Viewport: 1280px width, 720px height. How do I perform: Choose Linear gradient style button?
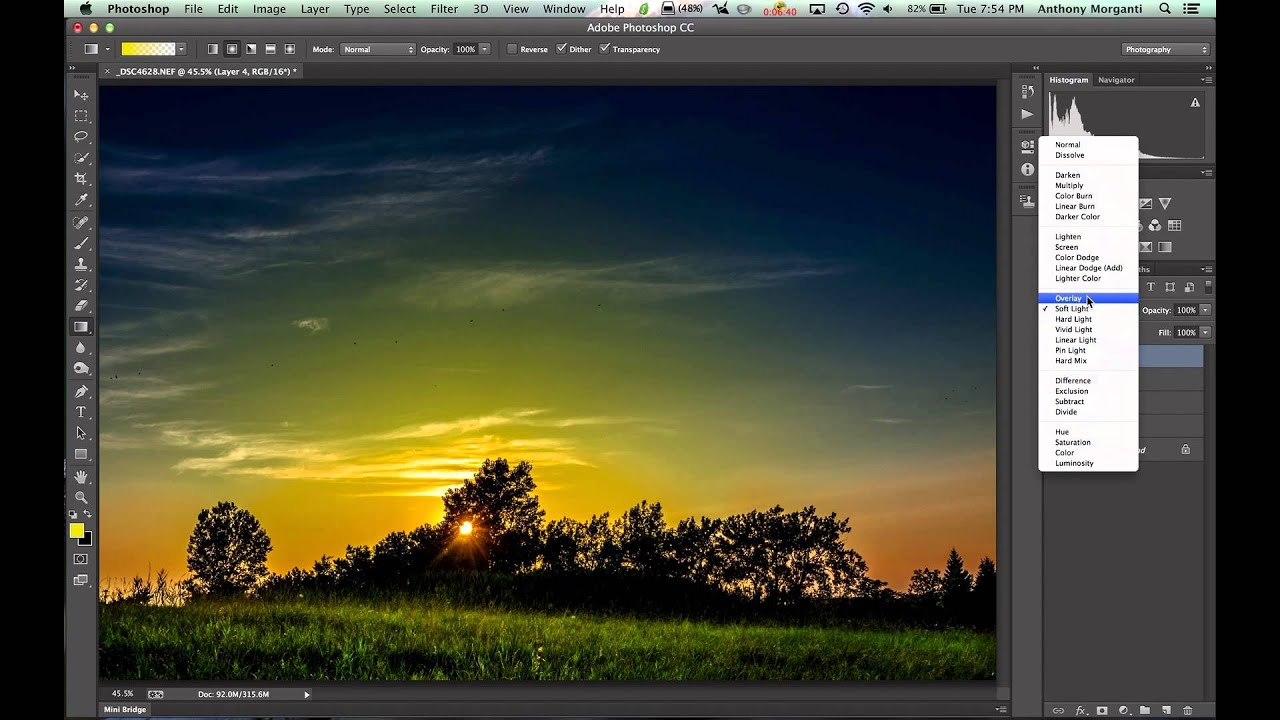pyautogui.click(x=212, y=49)
